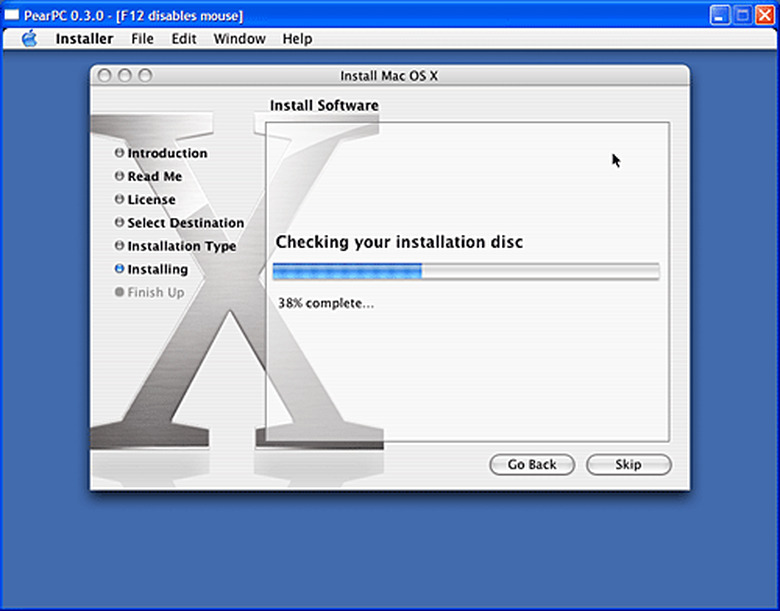Click the PearPC 0.3.0 title bar text
Viewport: 780px width, 611px height.
tap(133, 16)
